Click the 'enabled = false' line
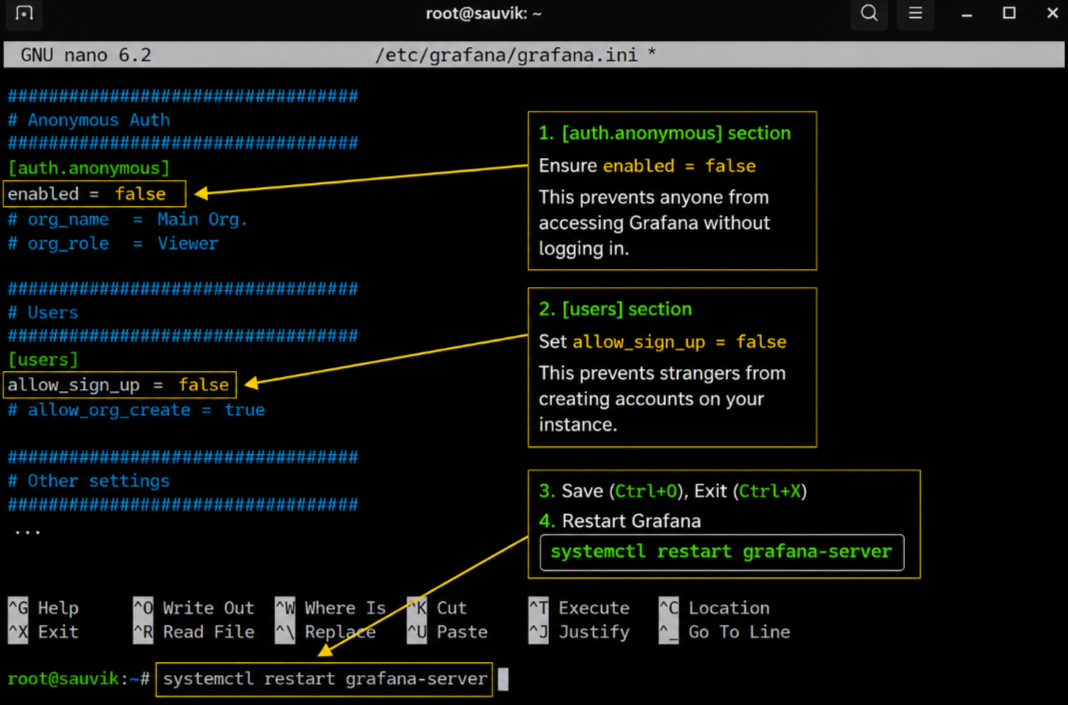The image size is (1068, 705). (94, 193)
